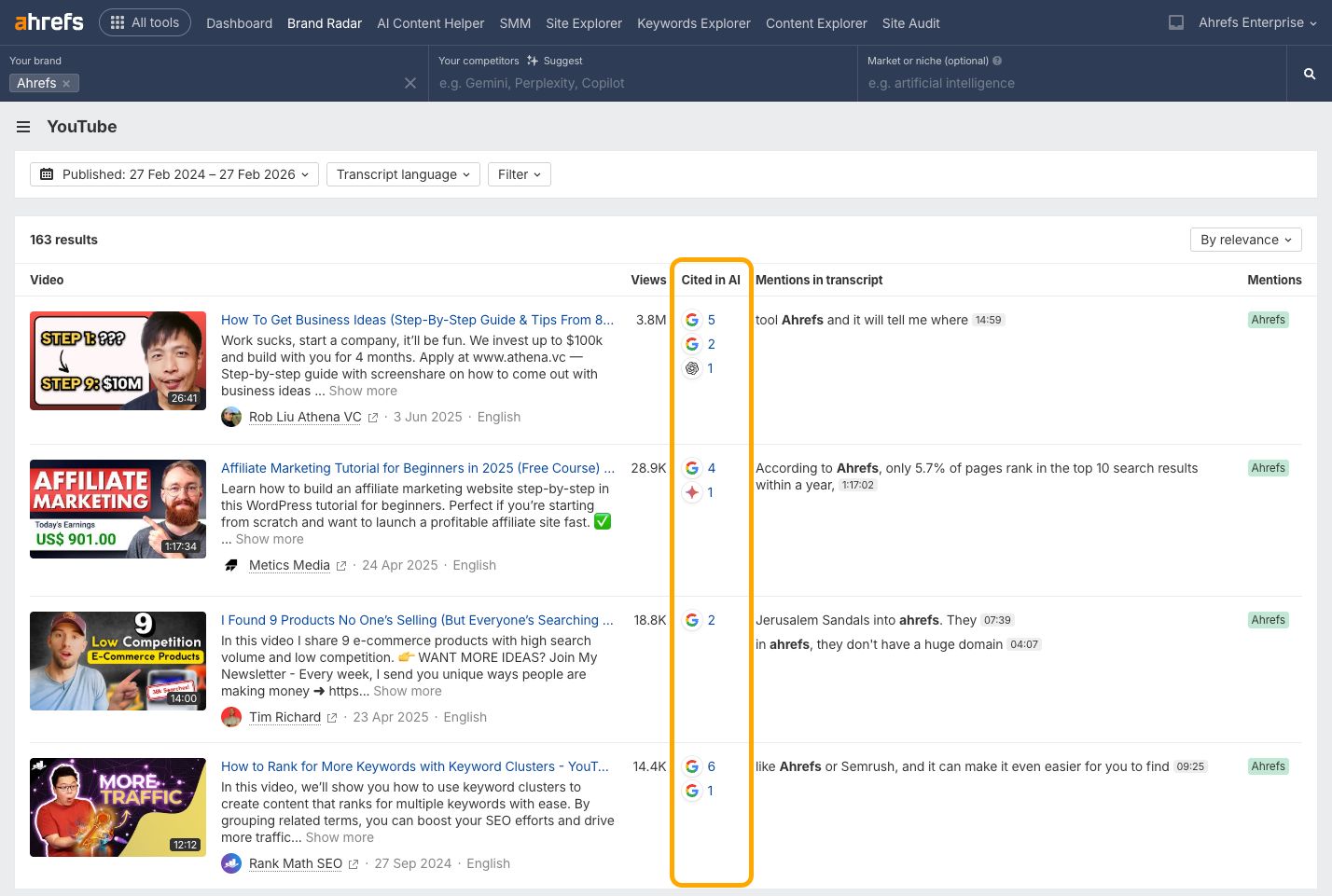Open the Ahrefs Enterprise account dropdown
Screen dimensions: 1332x896
[x=1251, y=22]
